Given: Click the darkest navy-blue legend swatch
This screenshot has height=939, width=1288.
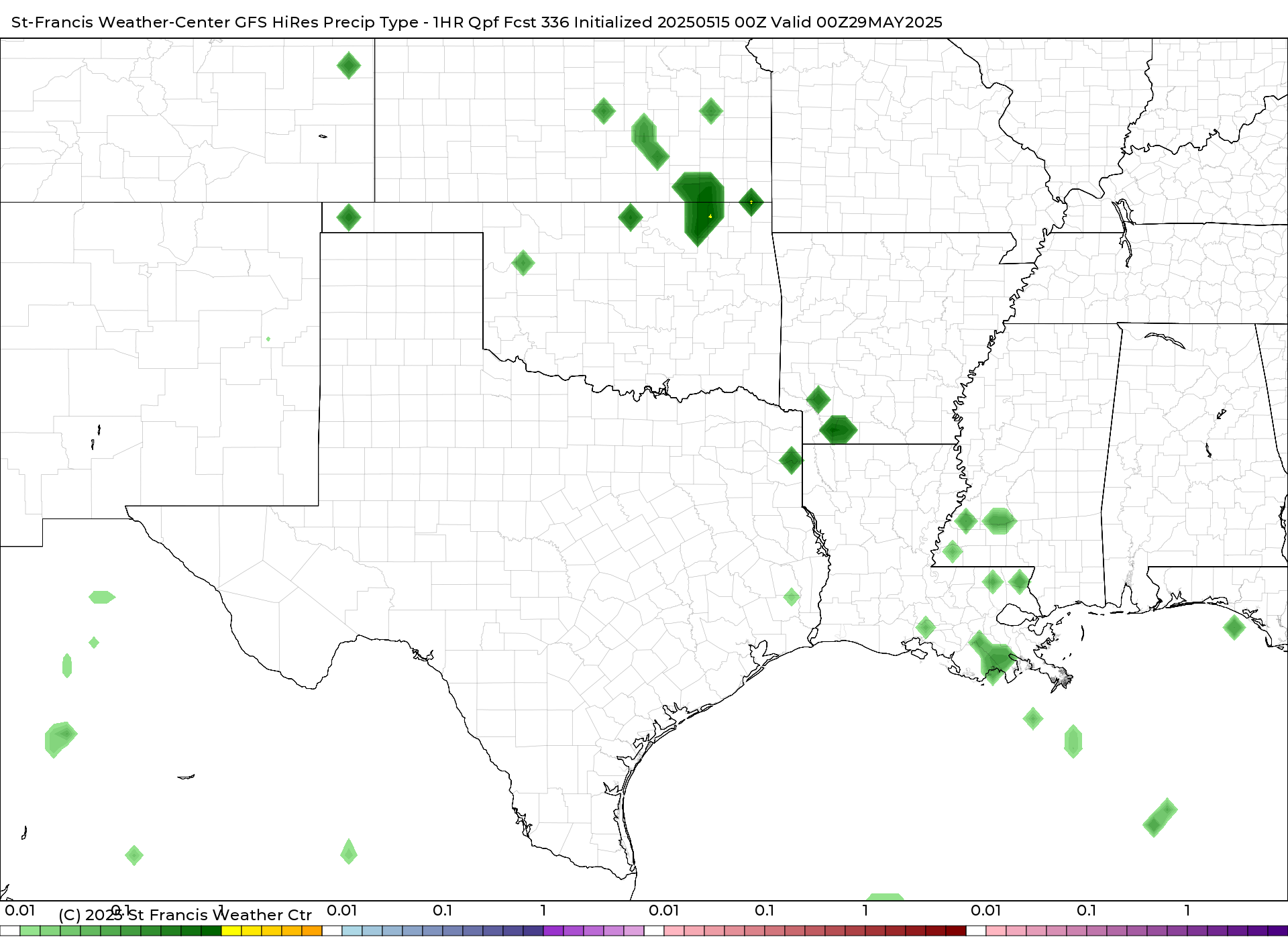Looking at the screenshot, I should tap(533, 931).
